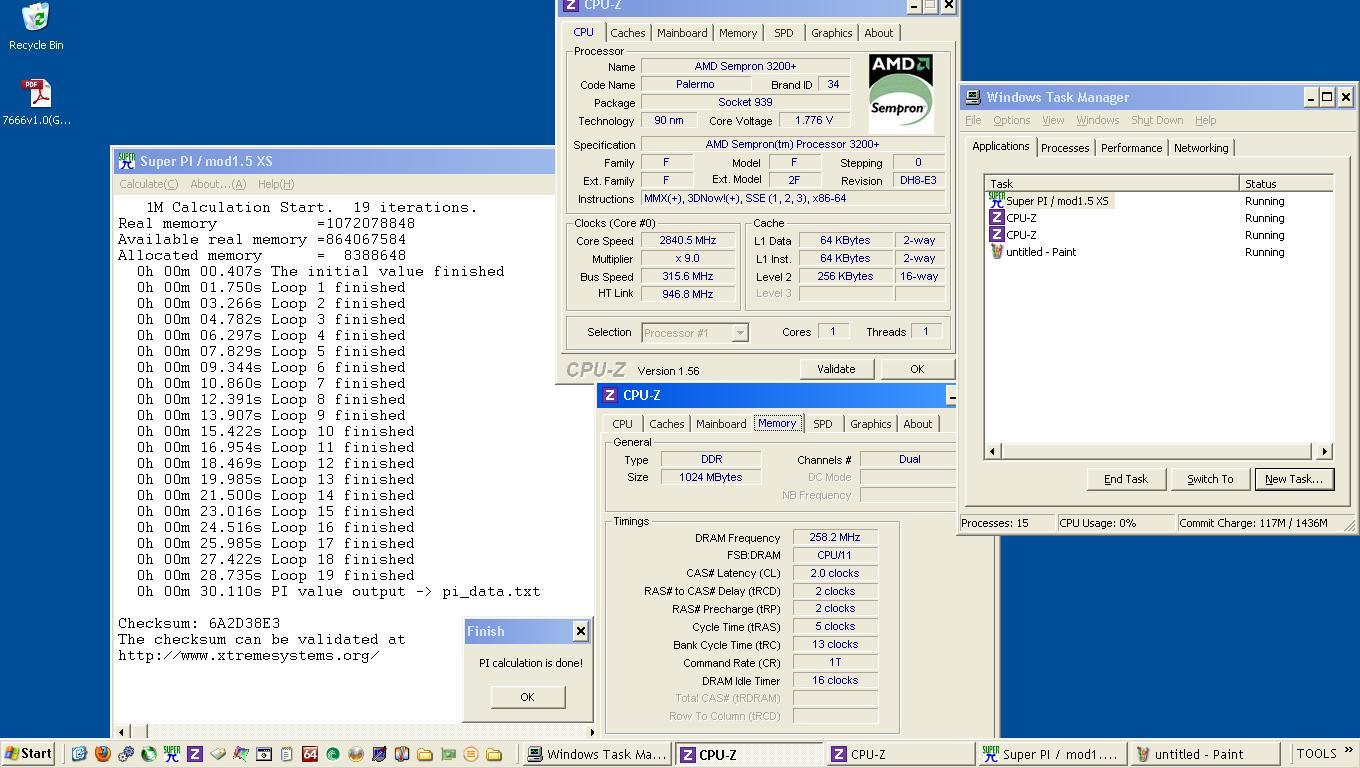Launch Firefox from the quick launch bar
Image resolution: width=1360 pixels, height=768 pixels.
coord(102,754)
